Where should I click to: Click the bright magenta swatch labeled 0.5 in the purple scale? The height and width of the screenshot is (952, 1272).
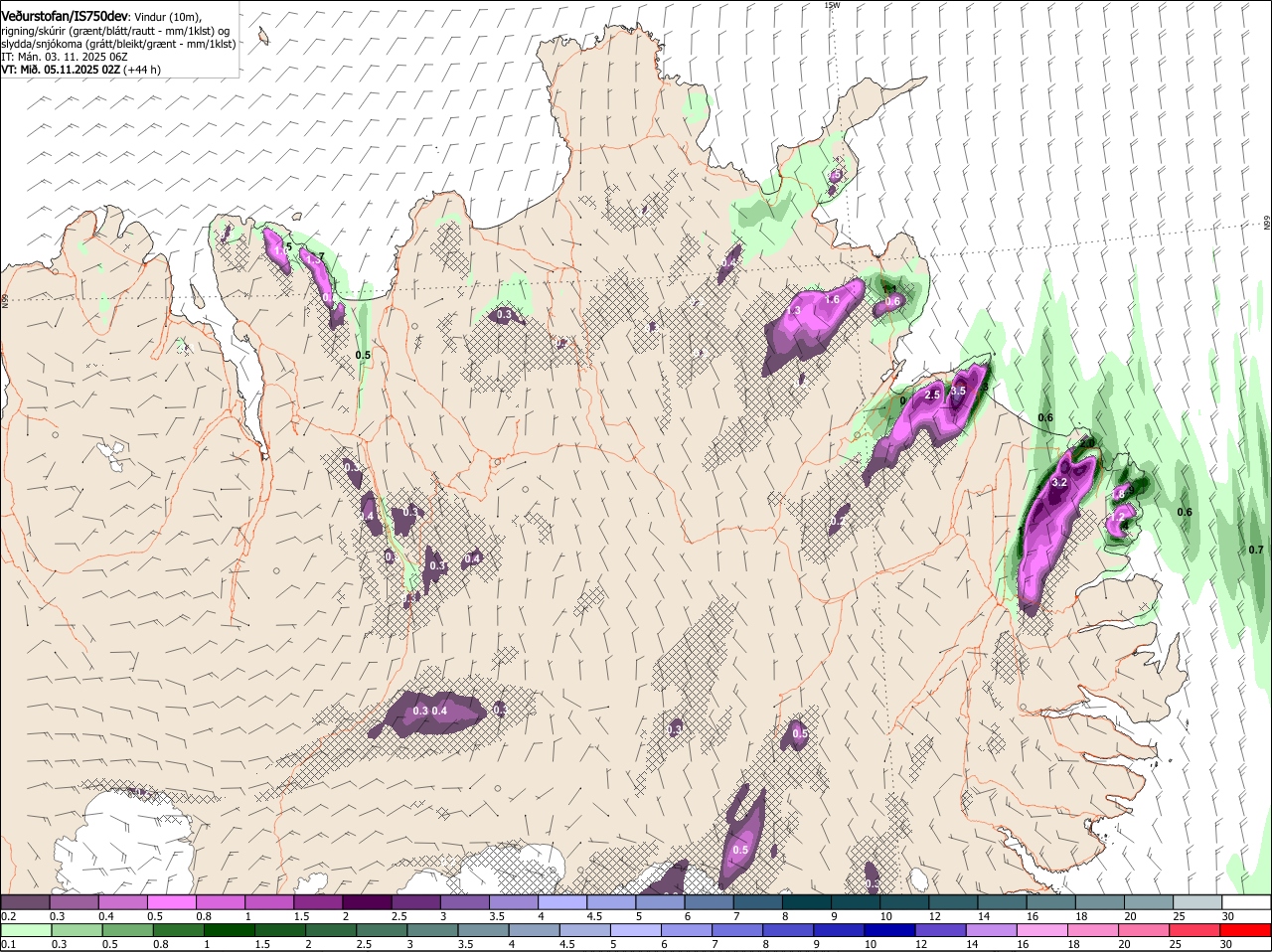tap(171, 902)
